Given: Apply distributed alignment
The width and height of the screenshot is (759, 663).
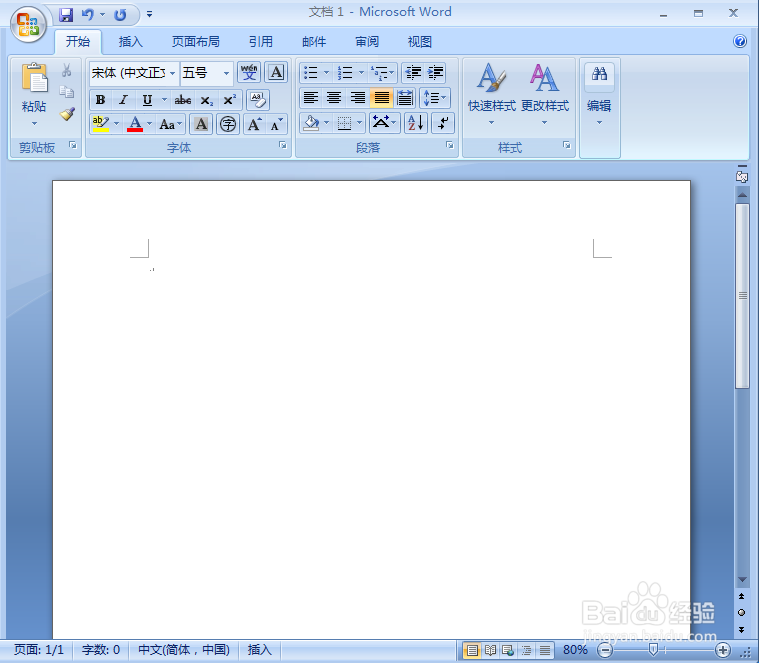Looking at the screenshot, I should [x=405, y=98].
